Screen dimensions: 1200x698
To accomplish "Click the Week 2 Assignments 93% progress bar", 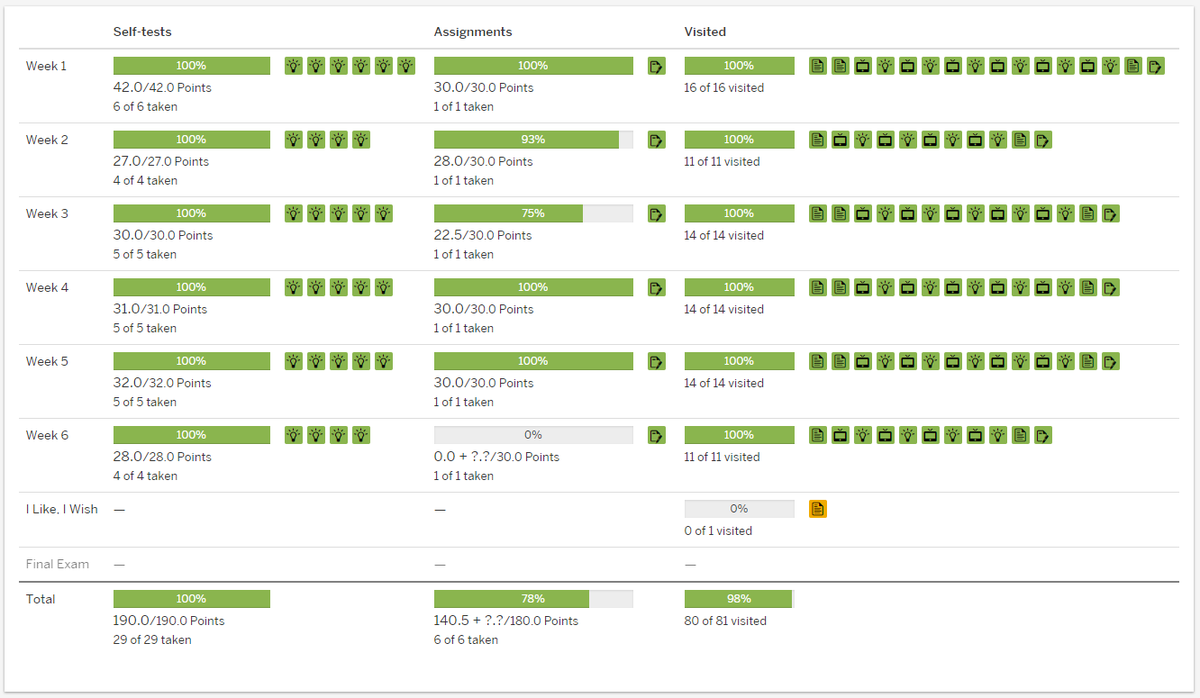I will pyautogui.click(x=533, y=140).
